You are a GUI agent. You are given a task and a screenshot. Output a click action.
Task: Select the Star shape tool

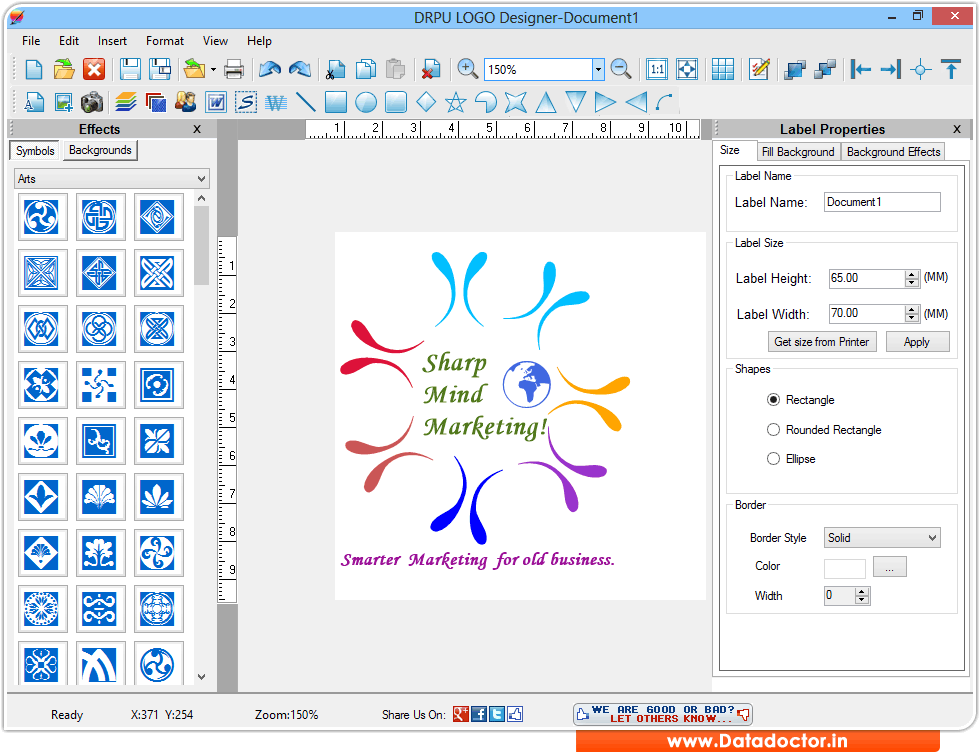click(455, 101)
